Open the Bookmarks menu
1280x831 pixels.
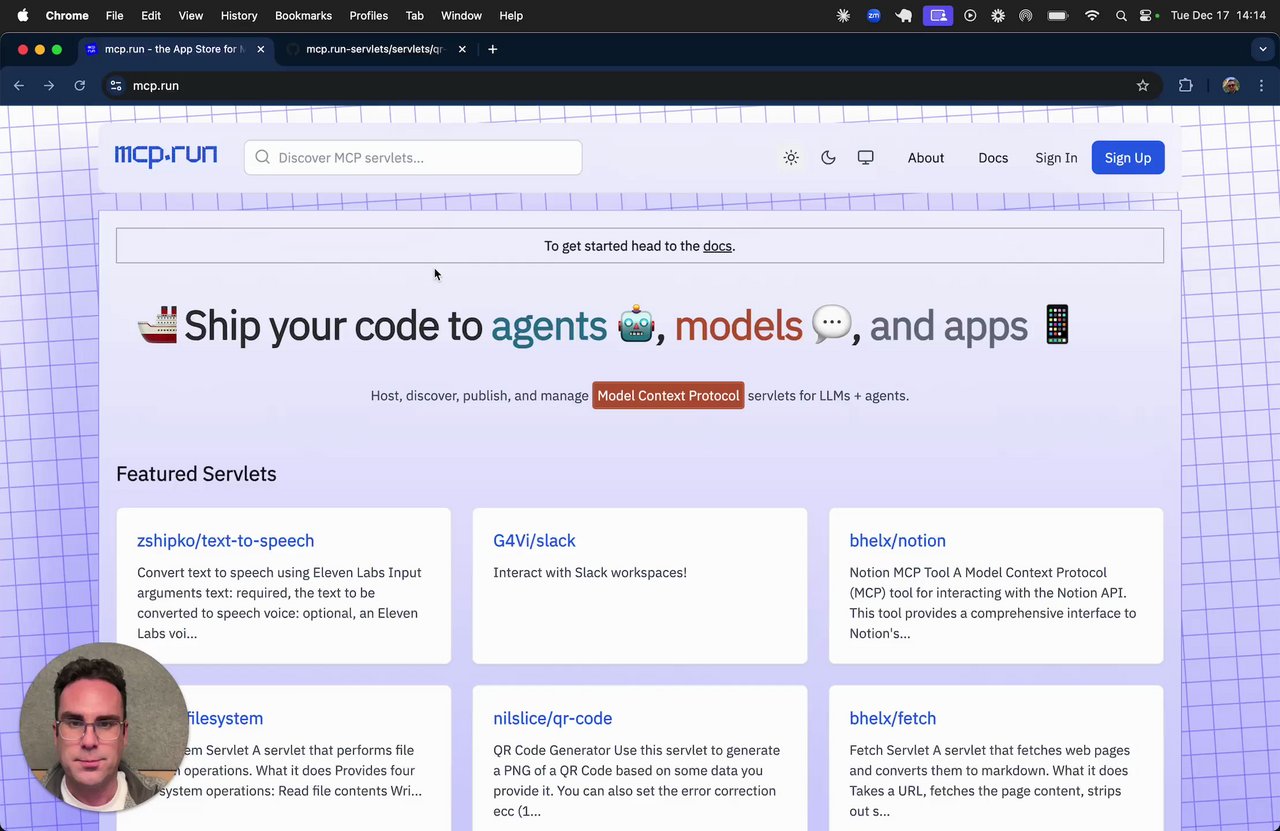(x=303, y=16)
